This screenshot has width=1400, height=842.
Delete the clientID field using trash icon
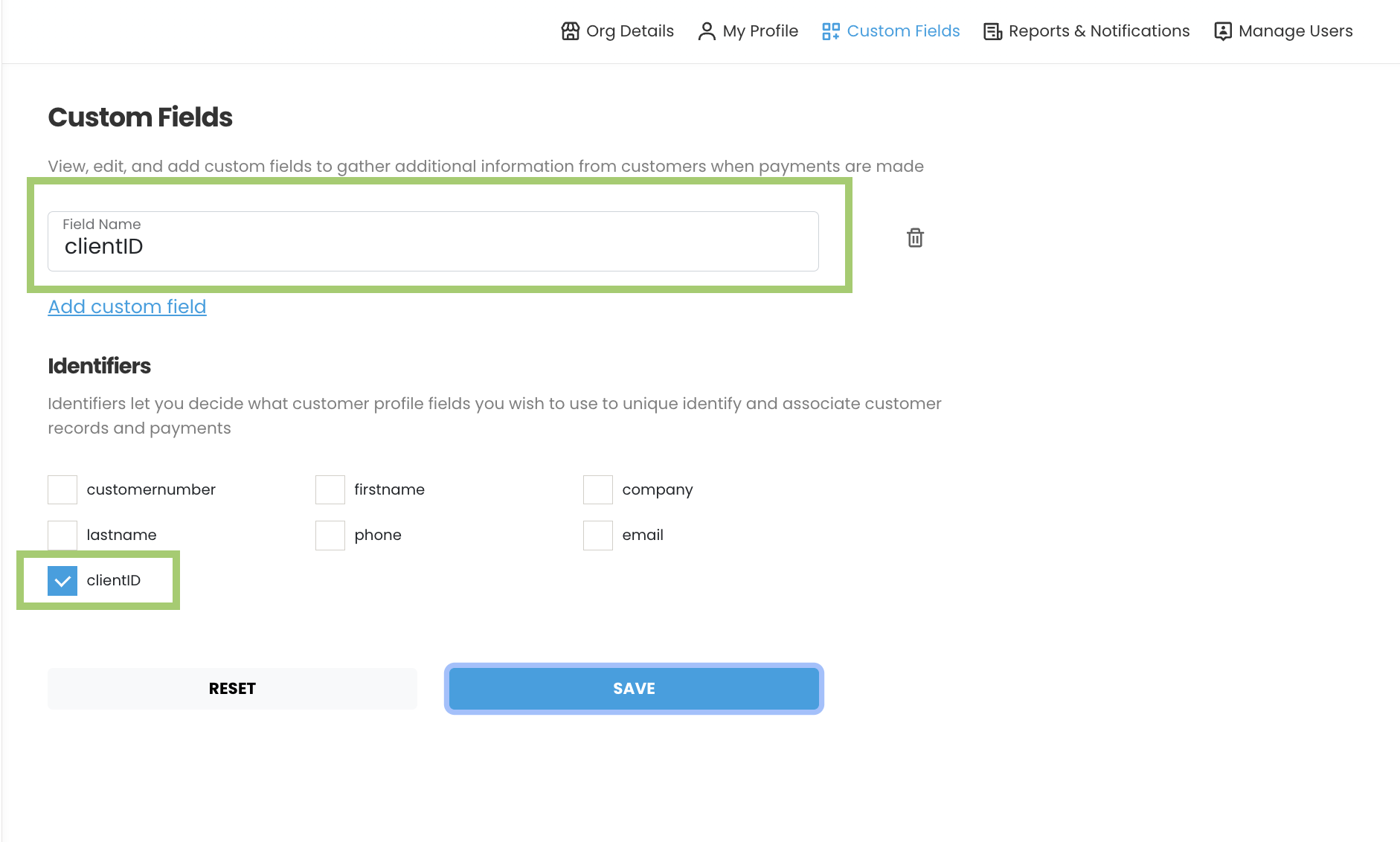point(915,237)
